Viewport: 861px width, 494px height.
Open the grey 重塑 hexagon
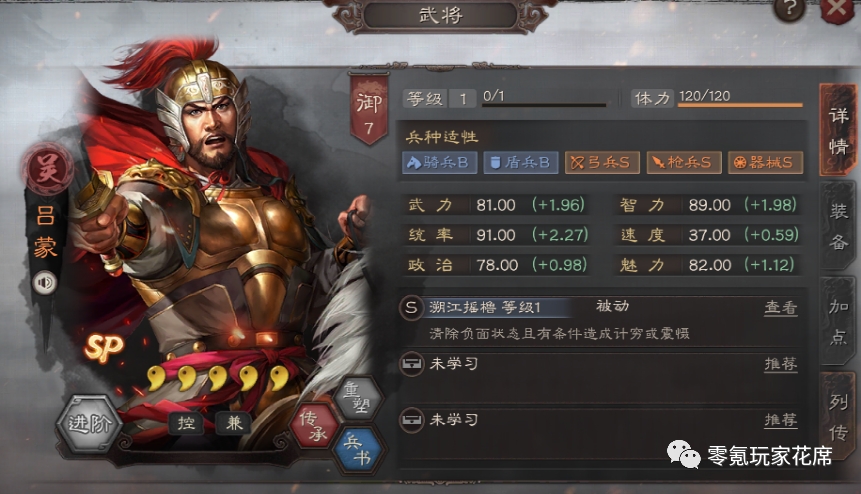click(358, 398)
